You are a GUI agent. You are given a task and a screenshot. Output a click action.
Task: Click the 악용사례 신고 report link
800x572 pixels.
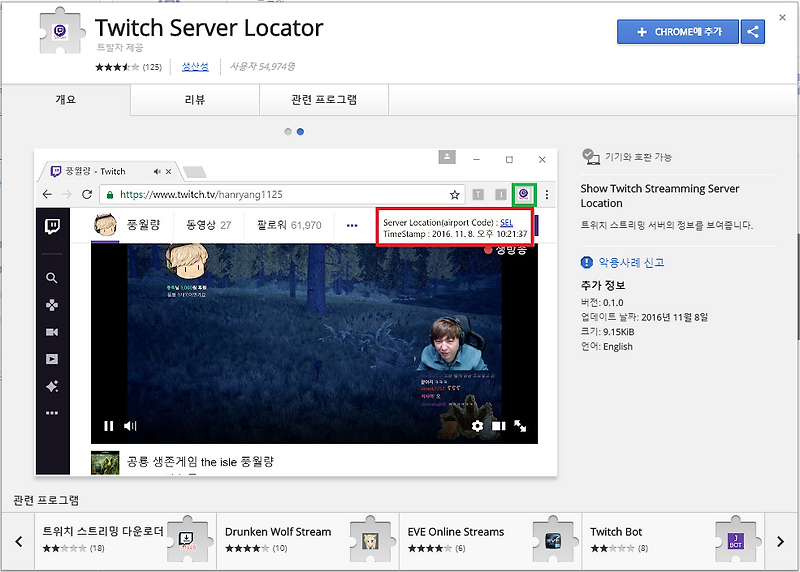coord(631,262)
